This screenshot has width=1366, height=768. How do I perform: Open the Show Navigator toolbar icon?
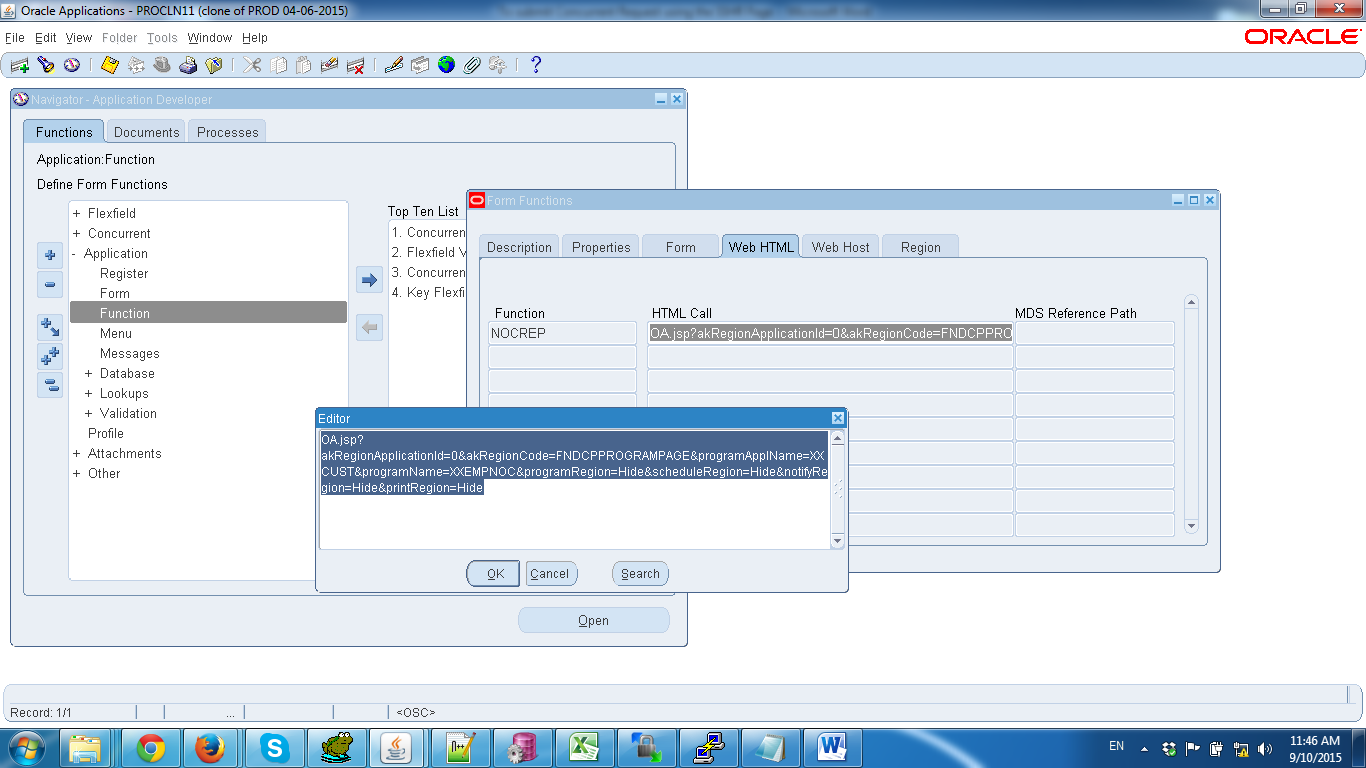coord(72,65)
